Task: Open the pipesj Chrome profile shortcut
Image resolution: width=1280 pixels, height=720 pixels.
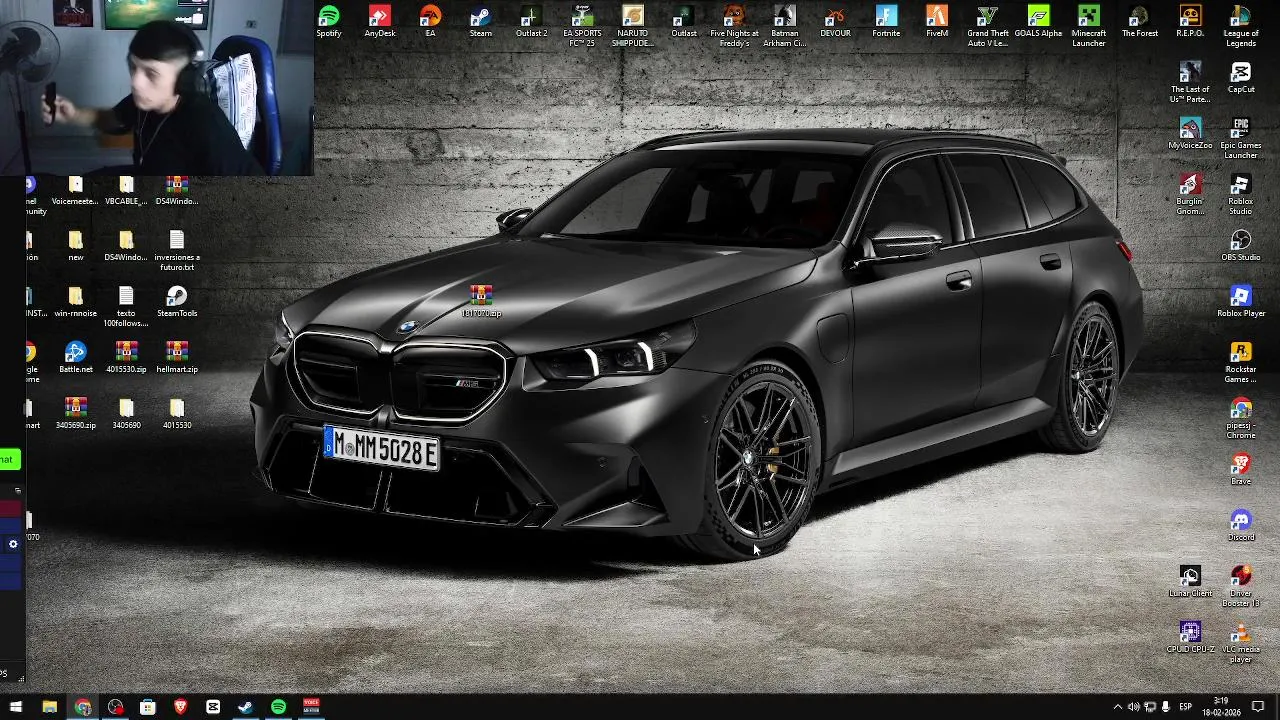Action: [1241, 418]
